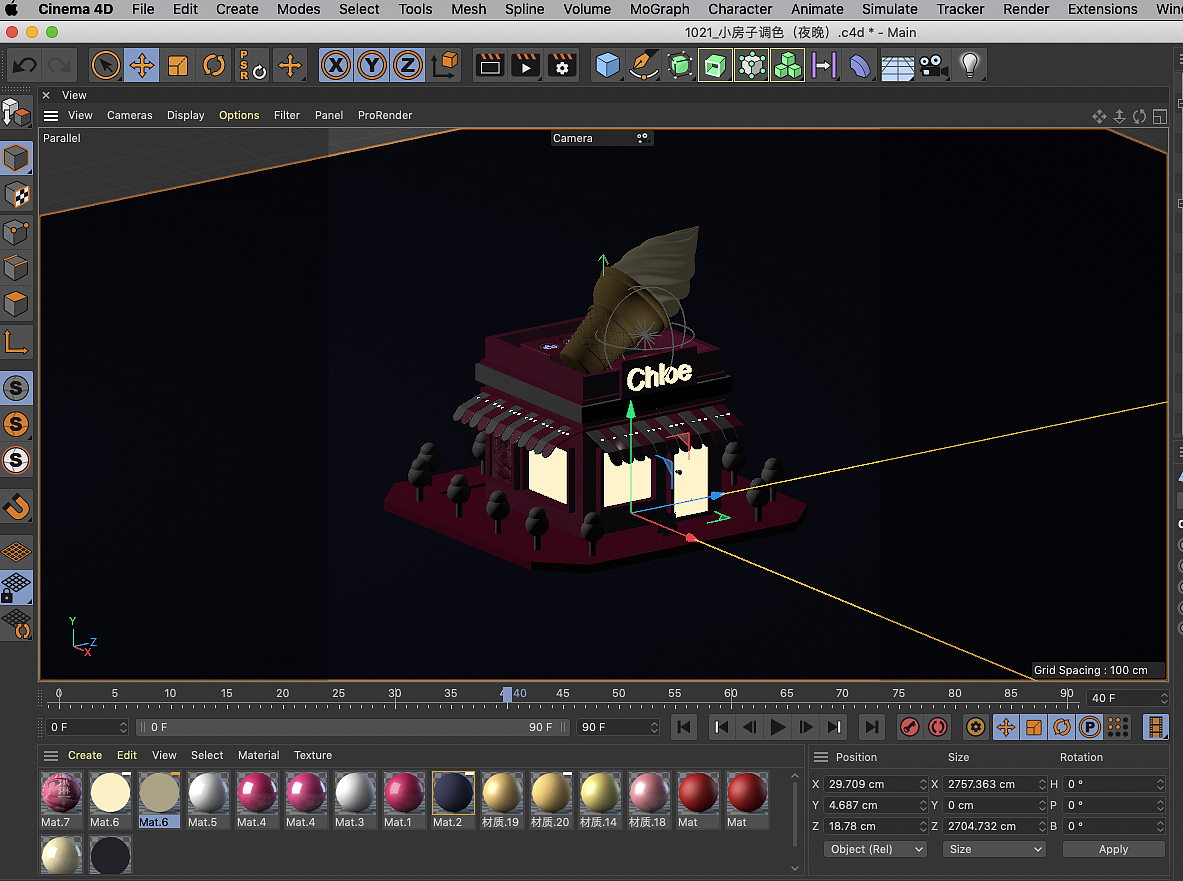1183x881 pixels.
Task: Add a Camera object
Action: point(934,66)
